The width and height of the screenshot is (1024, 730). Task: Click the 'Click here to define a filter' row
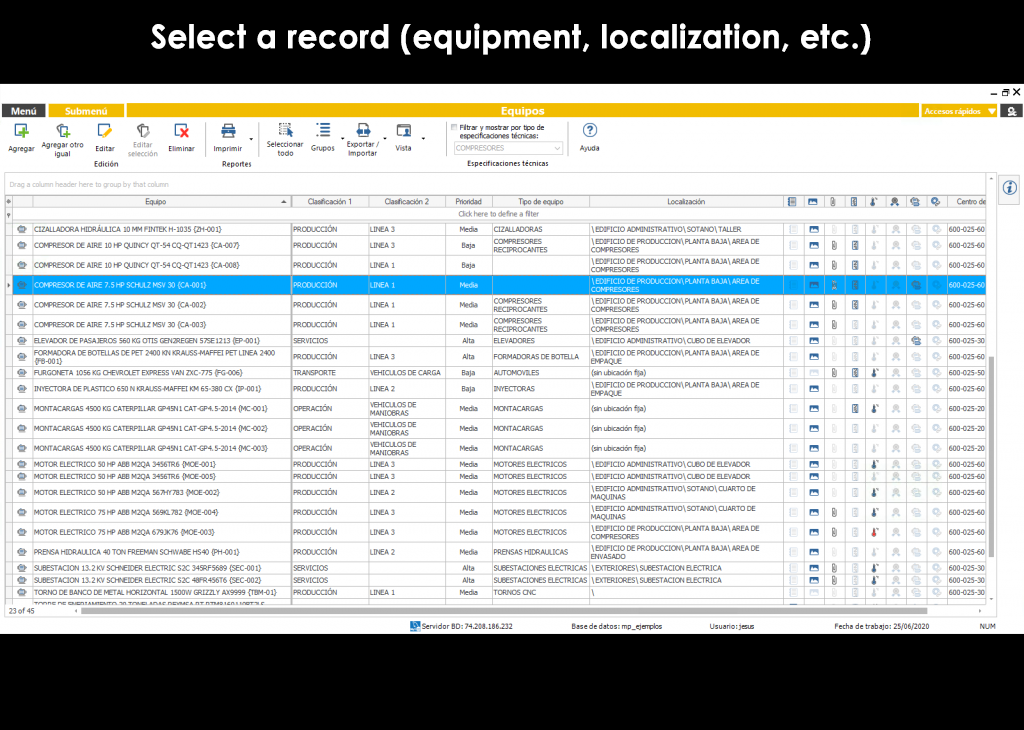click(x=498, y=214)
